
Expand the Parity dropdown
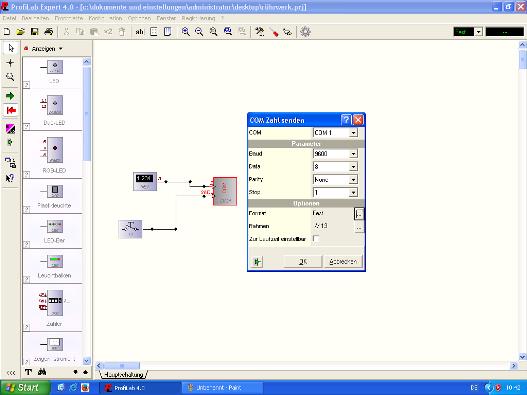click(x=353, y=180)
